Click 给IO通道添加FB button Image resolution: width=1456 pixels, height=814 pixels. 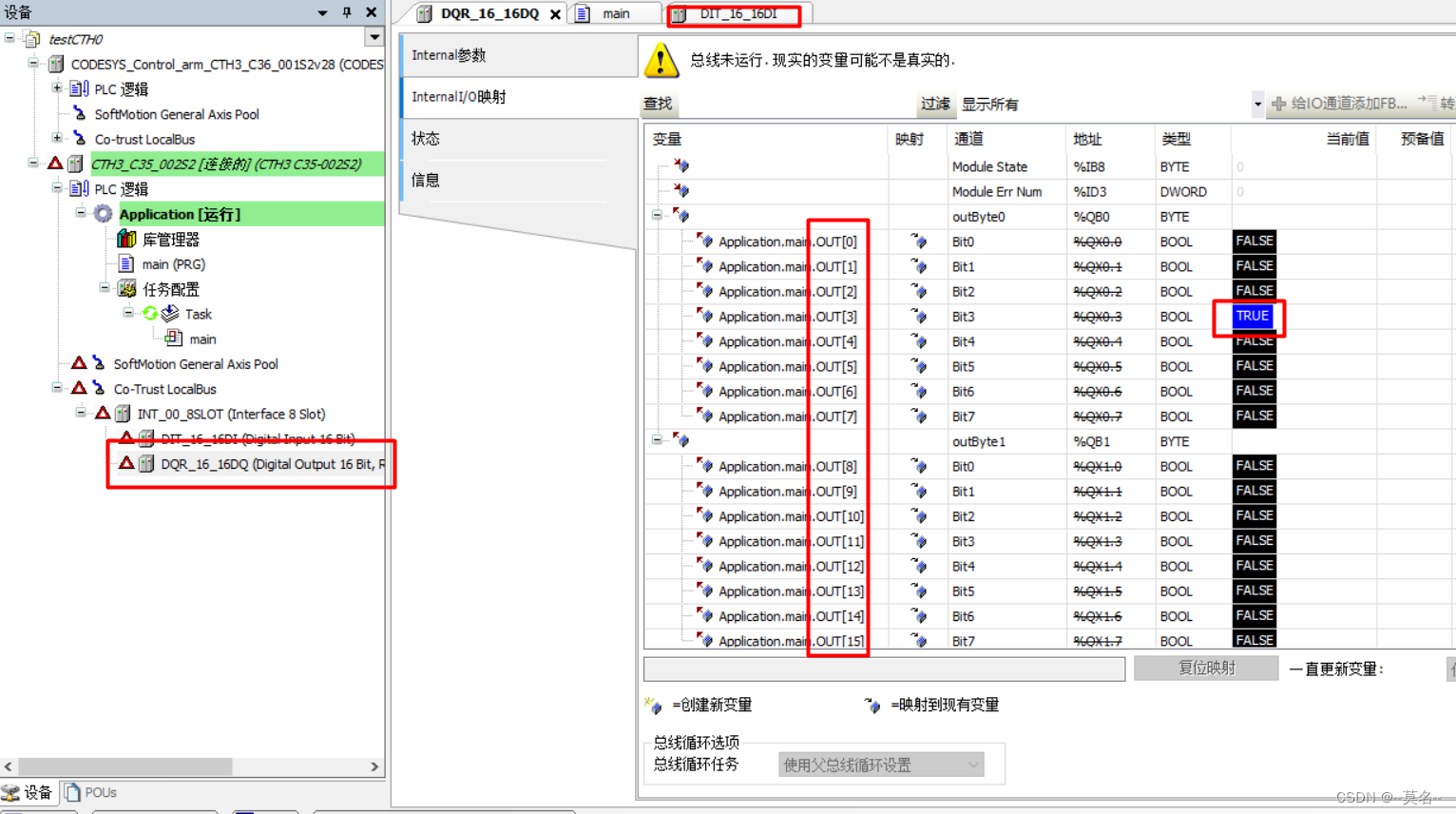click(1338, 104)
